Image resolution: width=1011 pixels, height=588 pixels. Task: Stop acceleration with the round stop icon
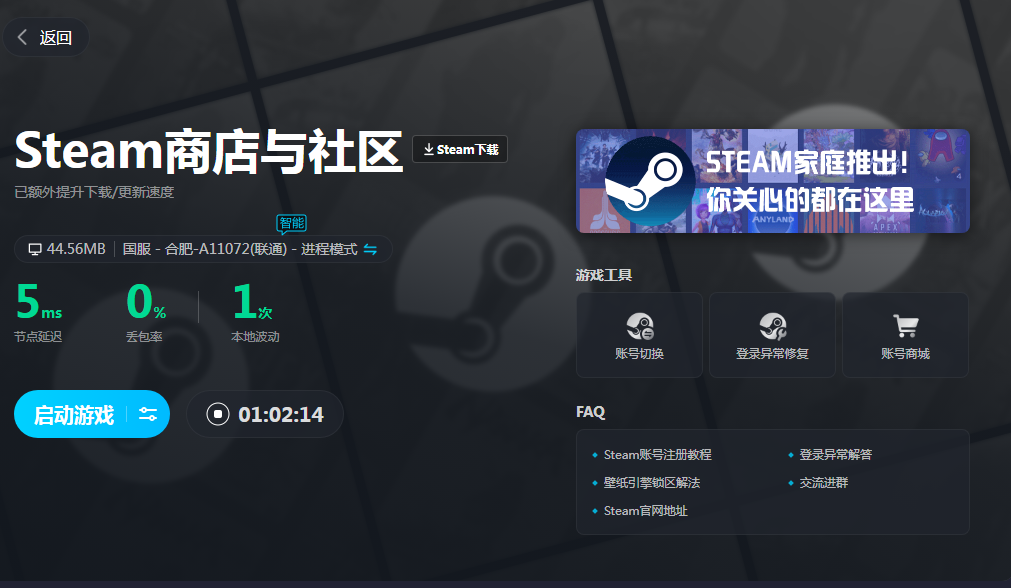pos(218,414)
